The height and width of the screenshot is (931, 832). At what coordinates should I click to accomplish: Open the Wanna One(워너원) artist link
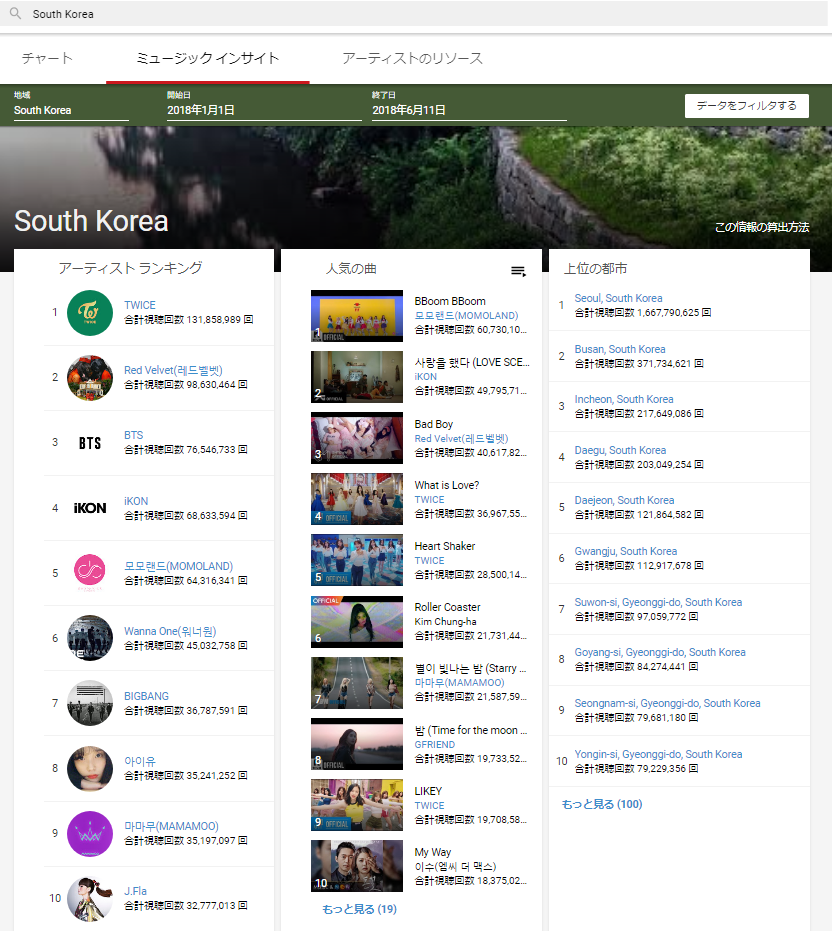pos(170,631)
